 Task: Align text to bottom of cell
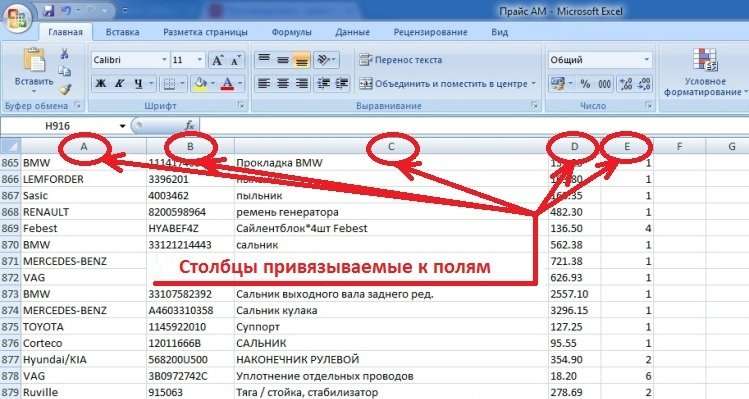coord(301,60)
